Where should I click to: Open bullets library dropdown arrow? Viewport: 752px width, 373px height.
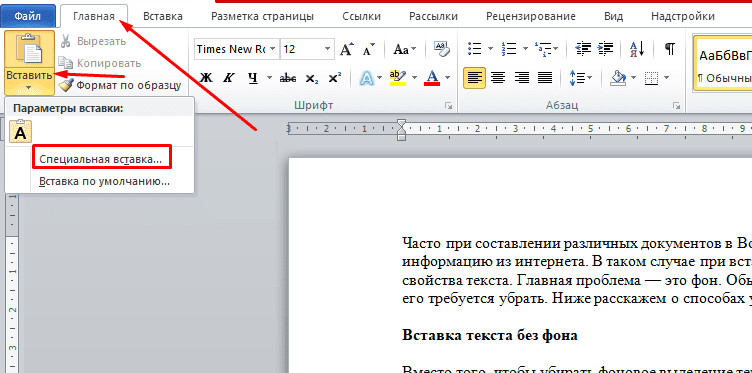[490, 49]
